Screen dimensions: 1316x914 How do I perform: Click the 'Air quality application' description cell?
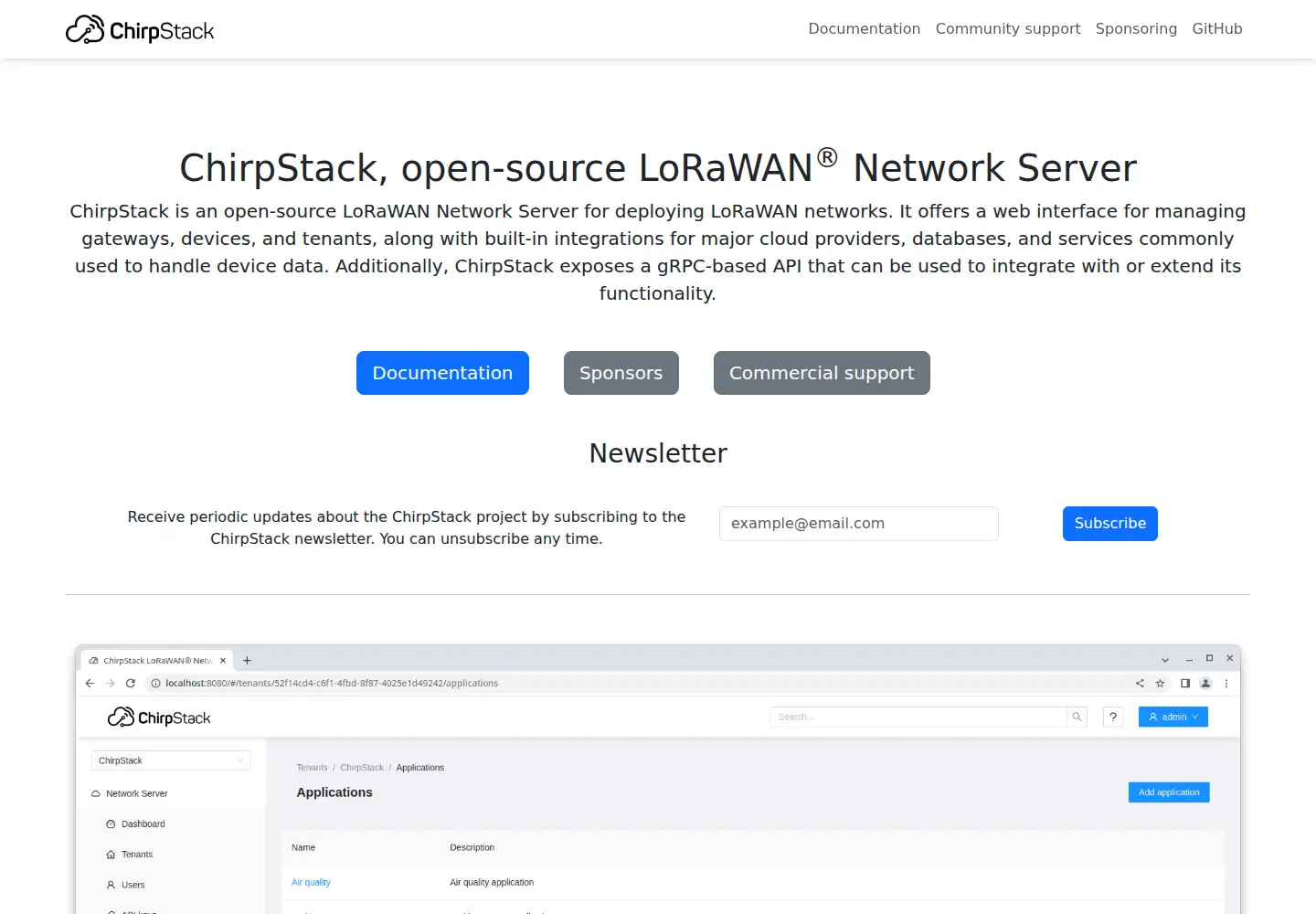click(x=492, y=882)
